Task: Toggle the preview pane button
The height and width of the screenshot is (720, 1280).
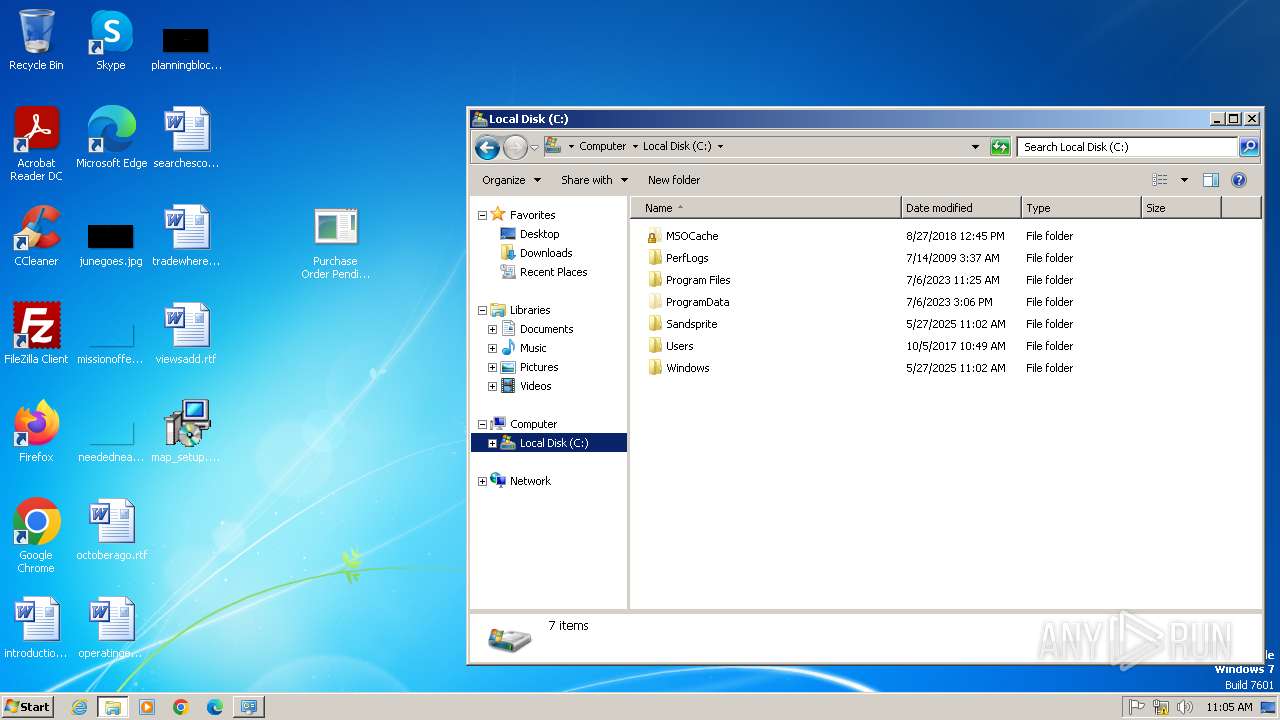Action: pos(1211,180)
